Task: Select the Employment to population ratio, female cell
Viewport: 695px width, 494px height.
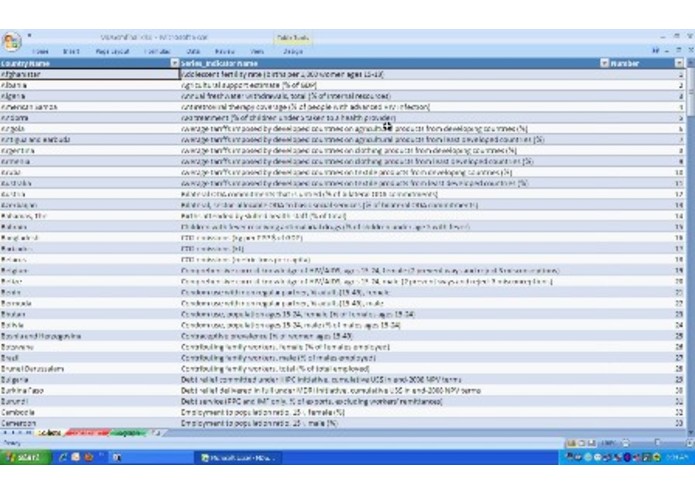Action: click(x=394, y=412)
